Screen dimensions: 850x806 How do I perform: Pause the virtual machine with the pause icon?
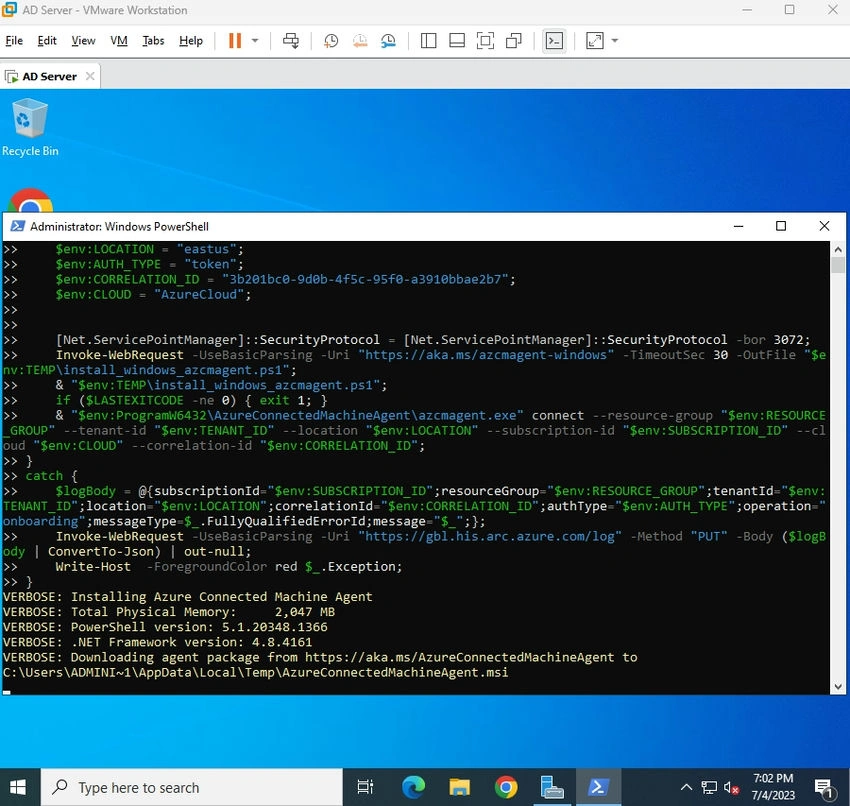(x=235, y=41)
